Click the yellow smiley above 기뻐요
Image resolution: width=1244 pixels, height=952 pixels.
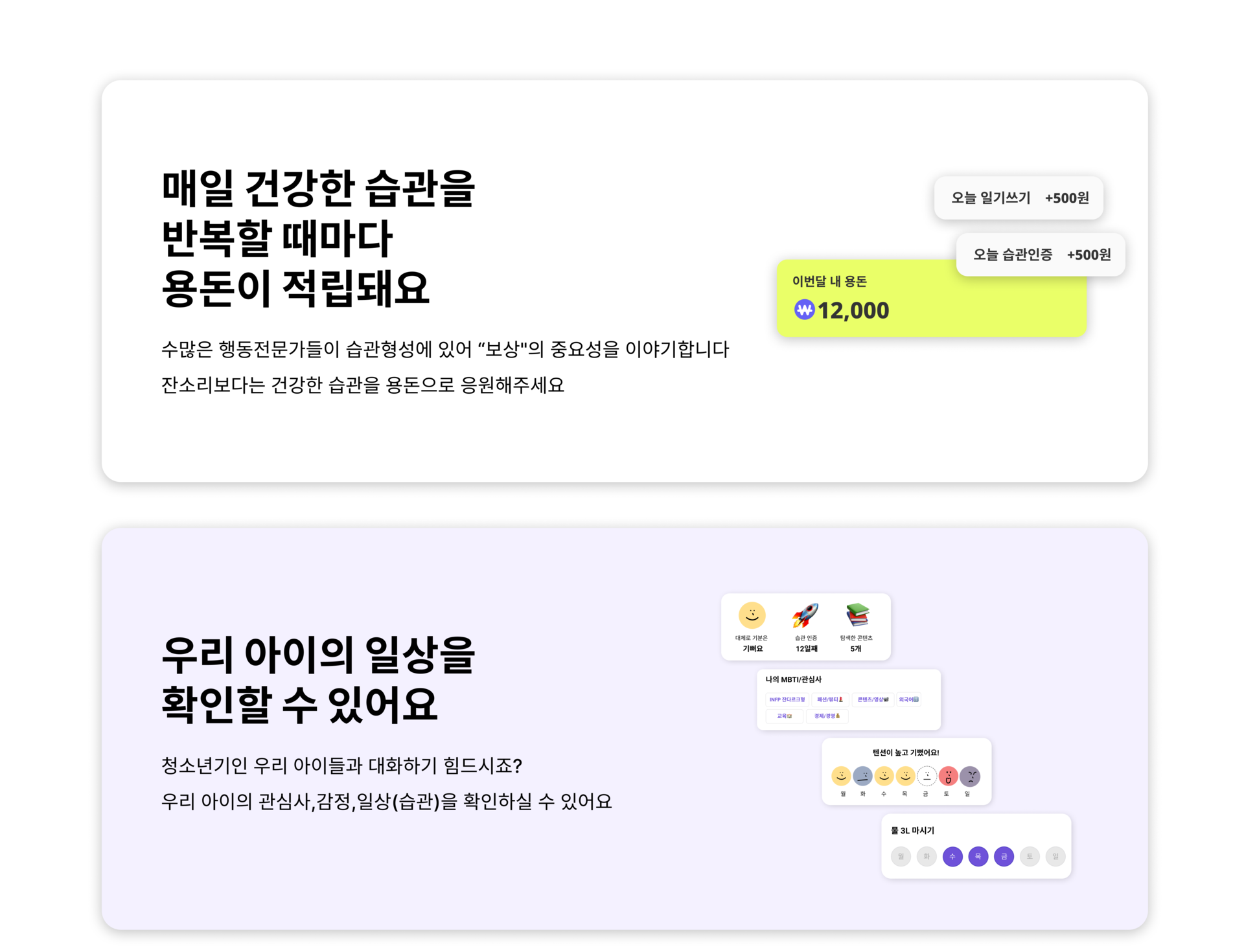752,615
